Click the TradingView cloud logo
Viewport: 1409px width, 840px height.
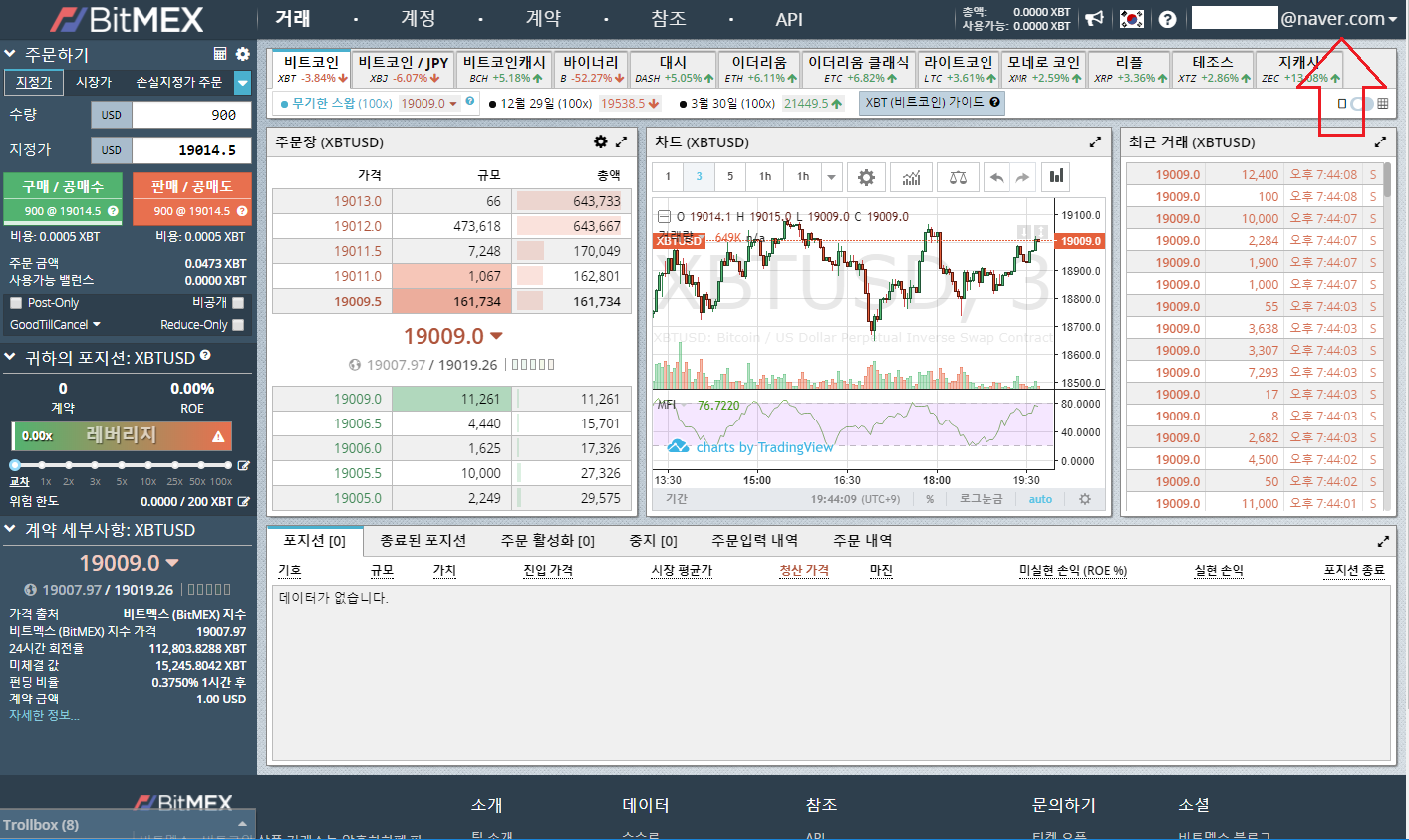(x=678, y=447)
